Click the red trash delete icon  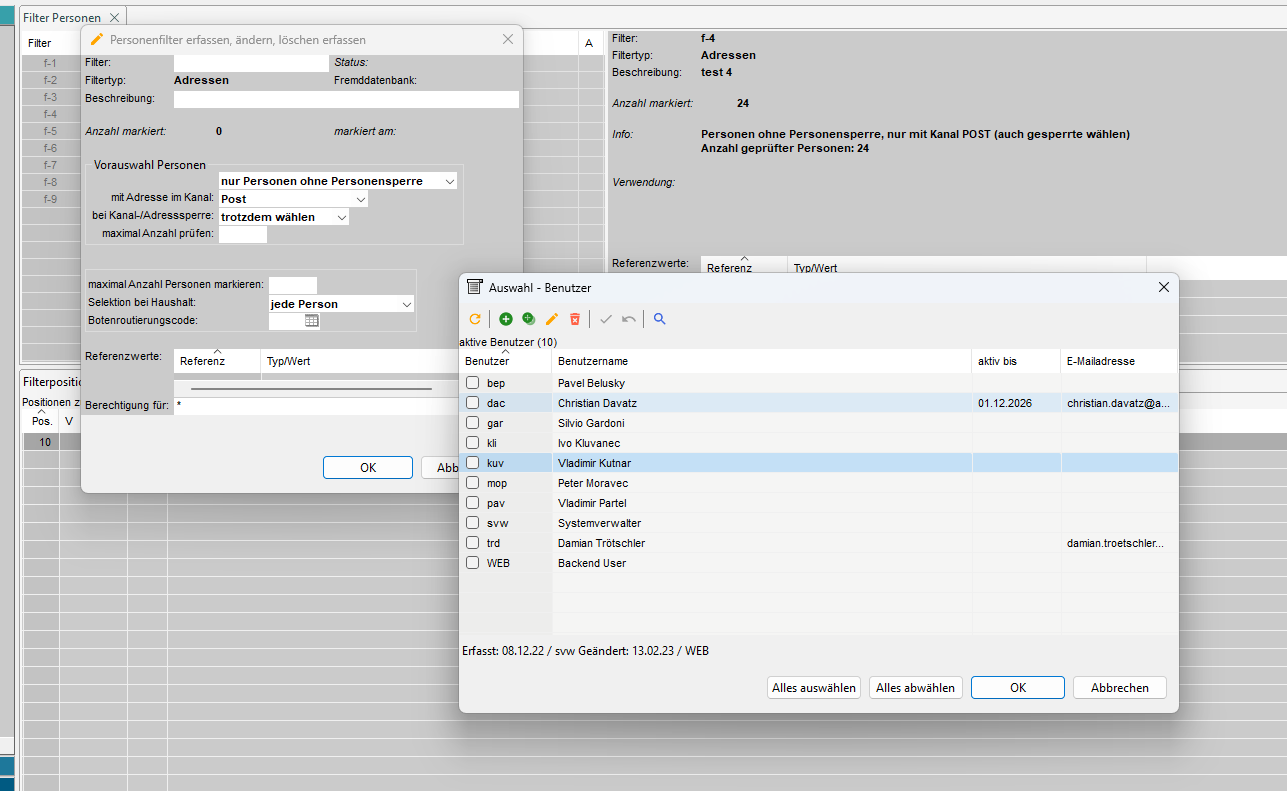point(575,319)
